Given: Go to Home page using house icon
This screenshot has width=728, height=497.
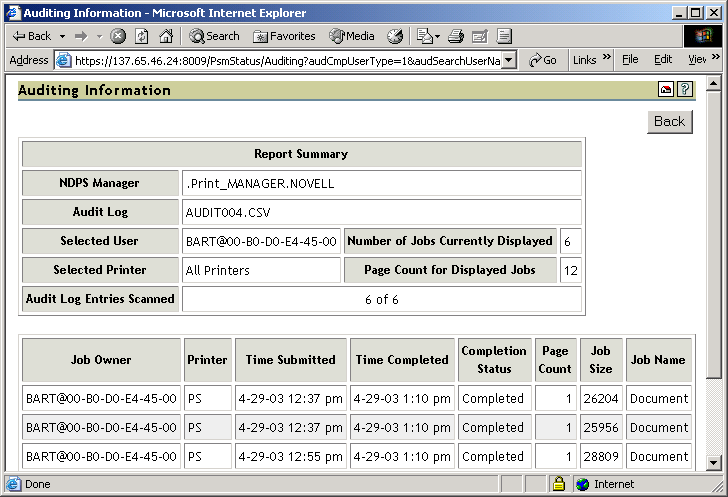Looking at the screenshot, I should (x=166, y=36).
